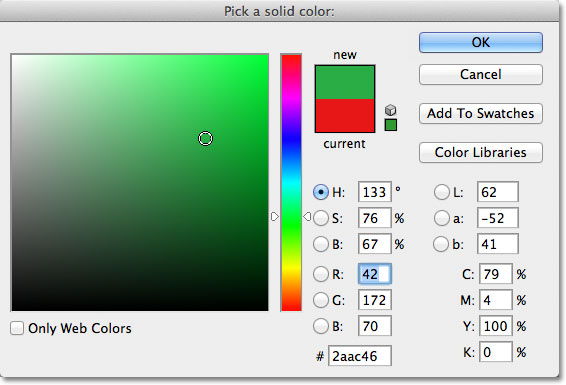Screen dimensions: 566x385
Task: Click the C cyan field showing 79
Action: (x=496, y=274)
